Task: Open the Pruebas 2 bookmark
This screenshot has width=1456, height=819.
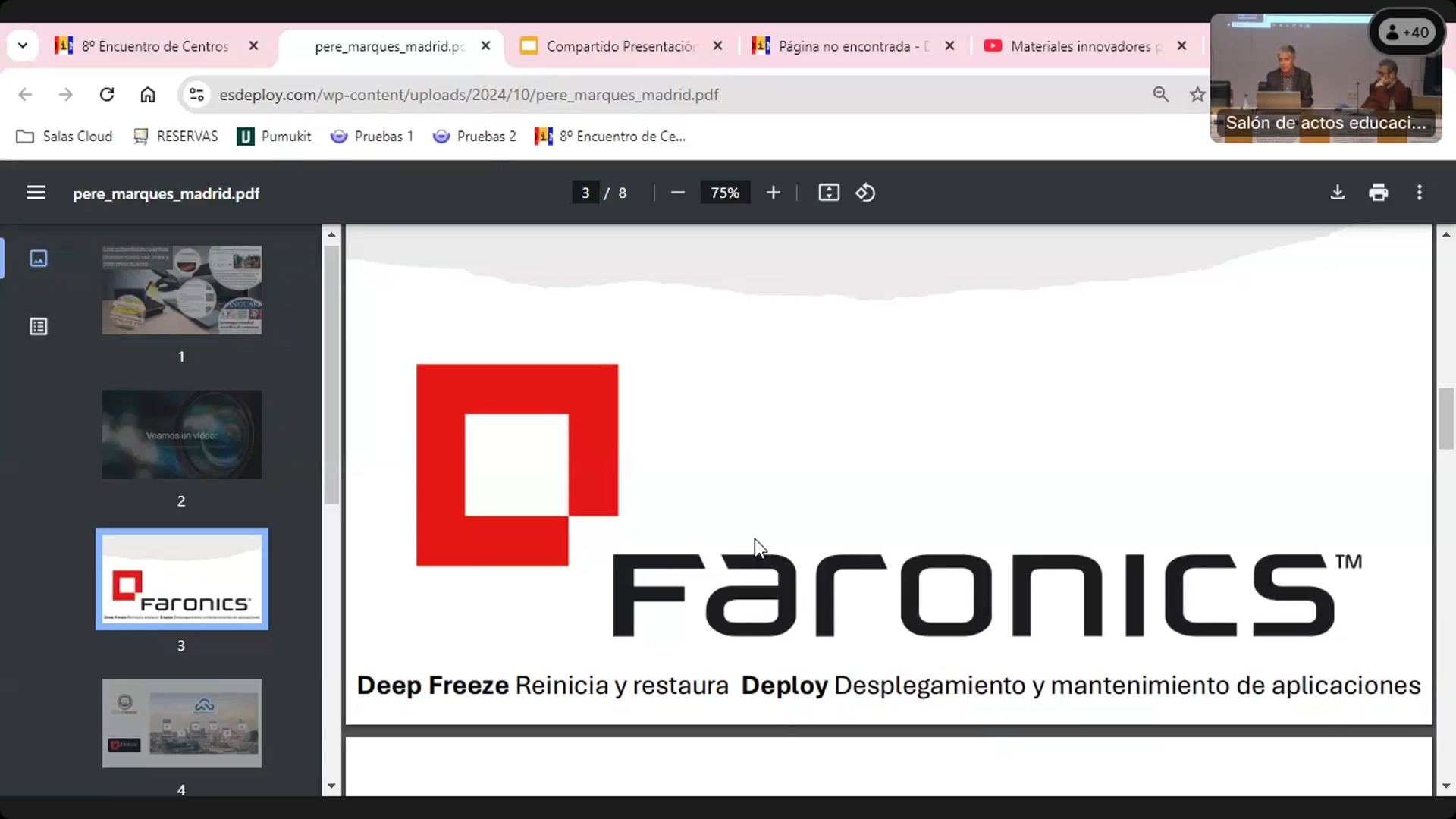Action: 474,136
